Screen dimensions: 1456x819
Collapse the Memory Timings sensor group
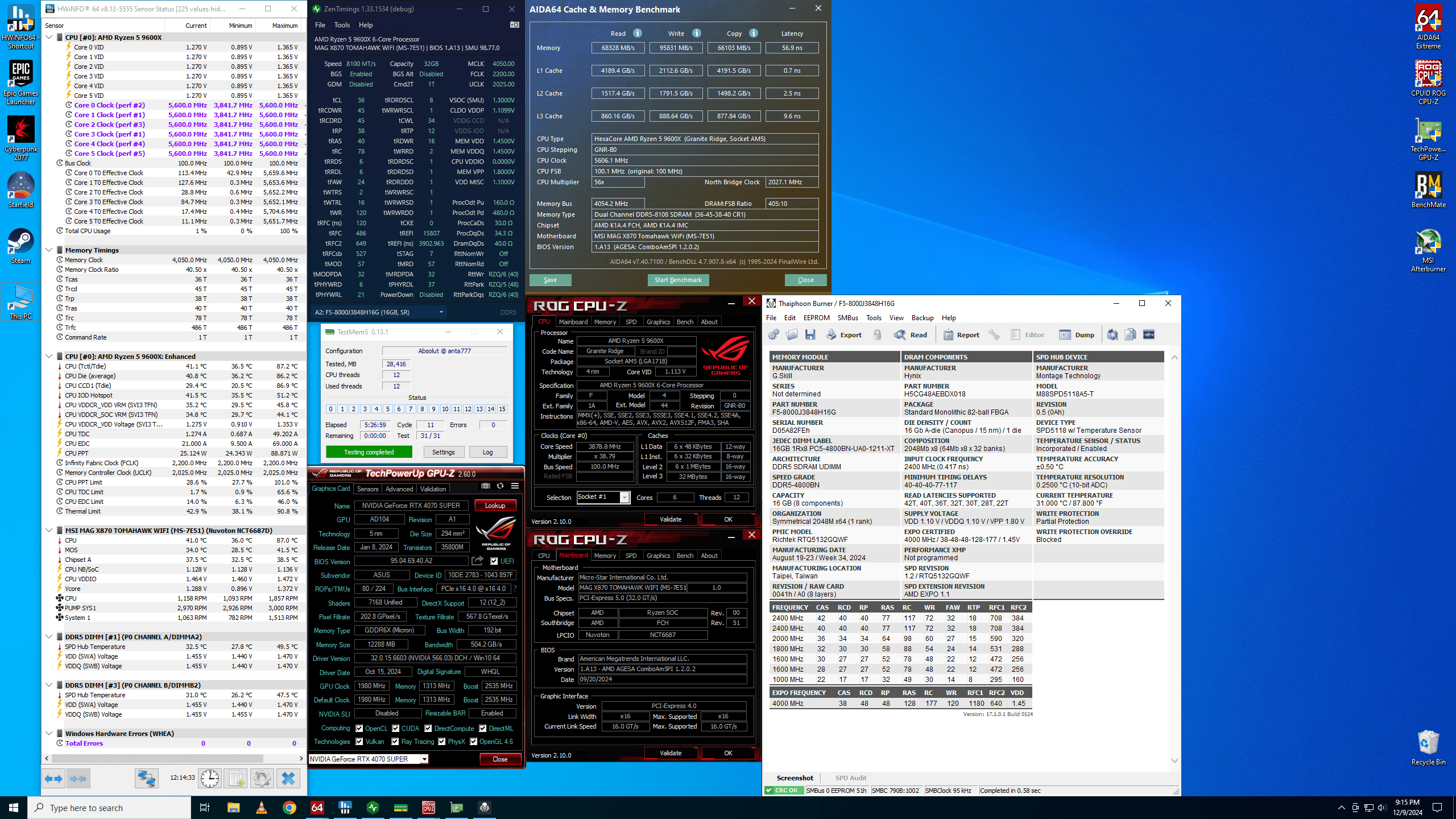point(49,250)
